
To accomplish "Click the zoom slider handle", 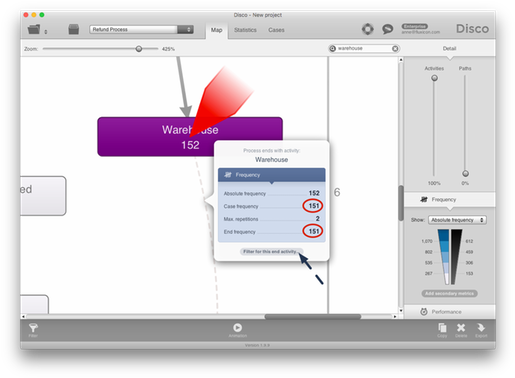I will [139, 49].
